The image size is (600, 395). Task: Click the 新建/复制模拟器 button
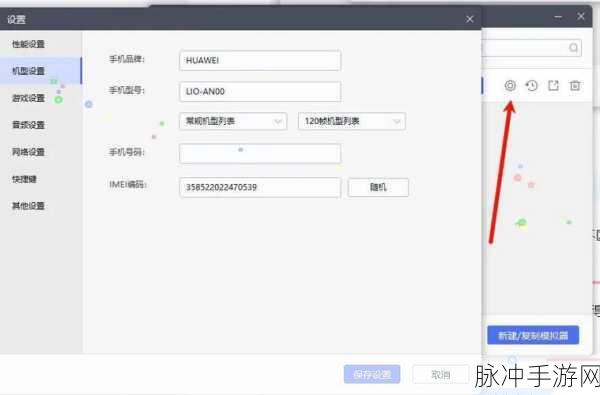[533, 335]
